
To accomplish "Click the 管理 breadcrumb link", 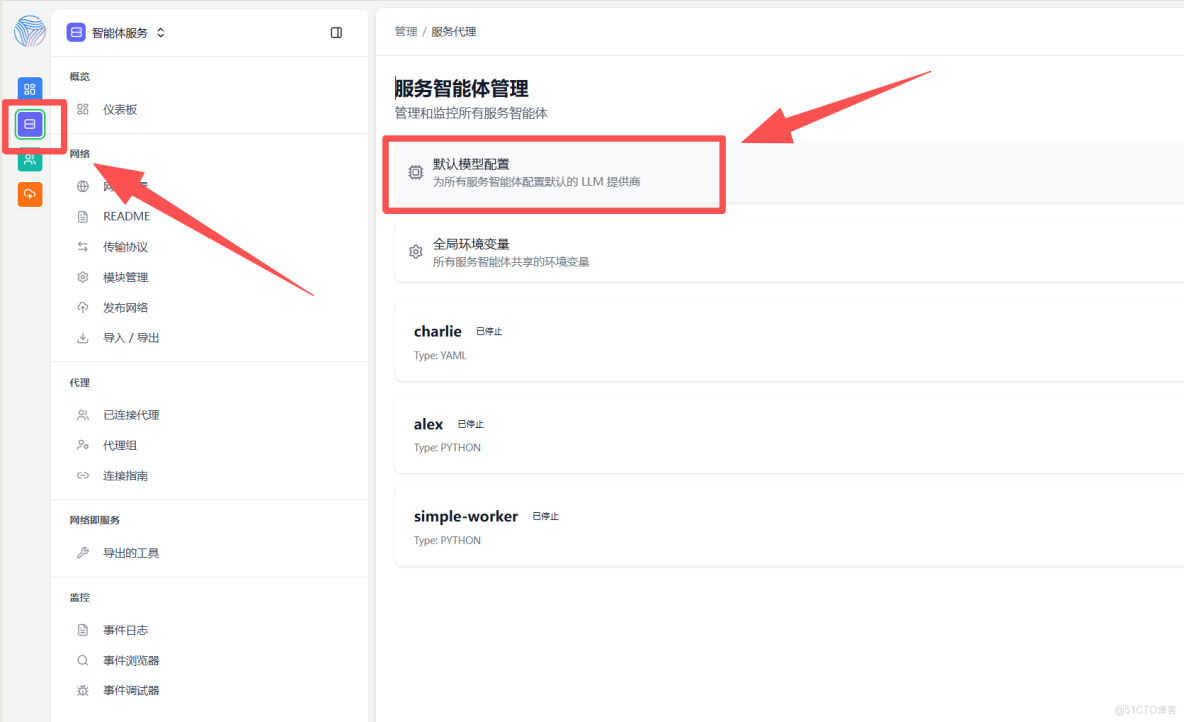I will (404, 31).
